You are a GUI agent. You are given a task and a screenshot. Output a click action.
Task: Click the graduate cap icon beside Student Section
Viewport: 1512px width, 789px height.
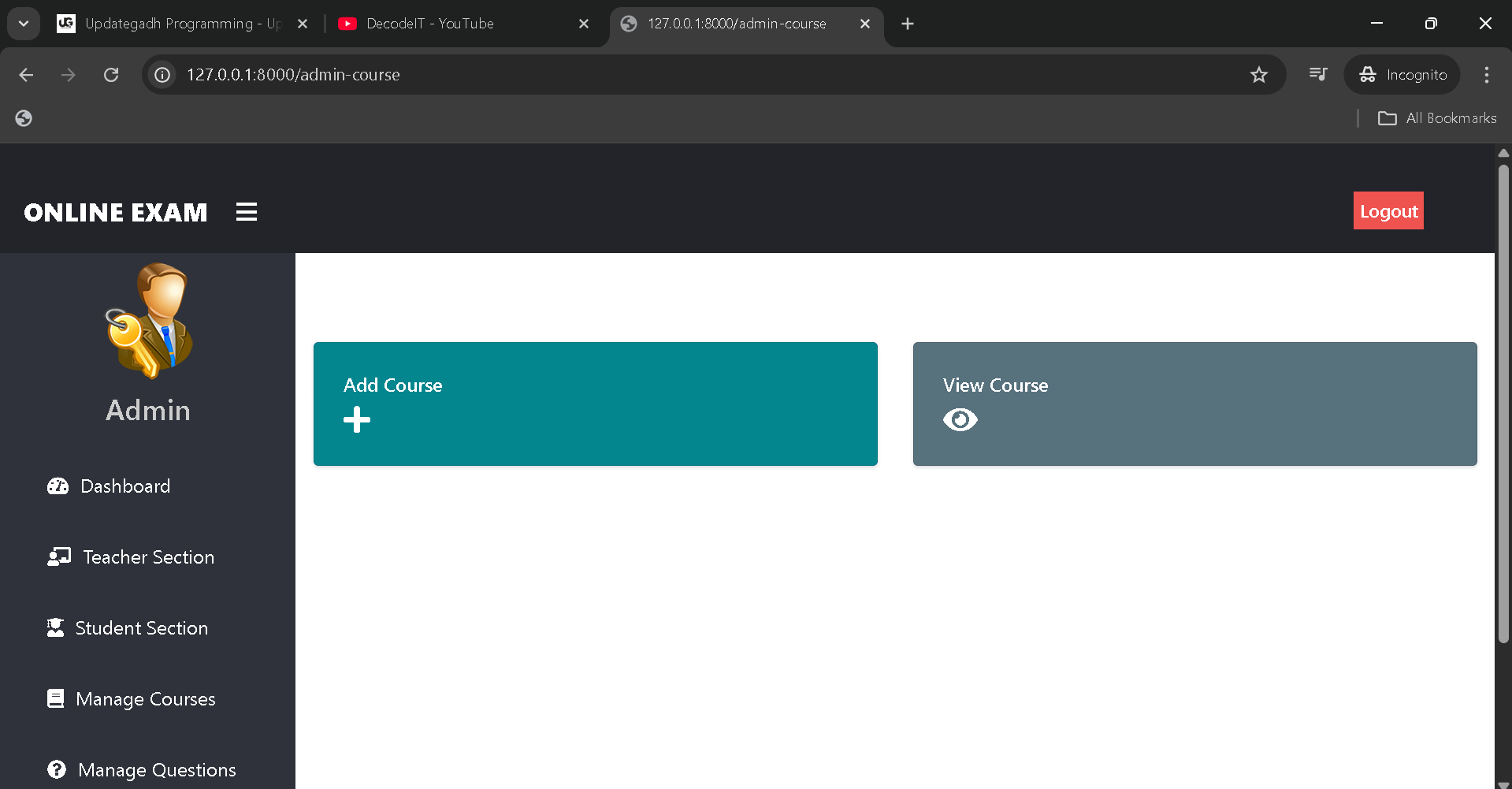click(55, 627)
